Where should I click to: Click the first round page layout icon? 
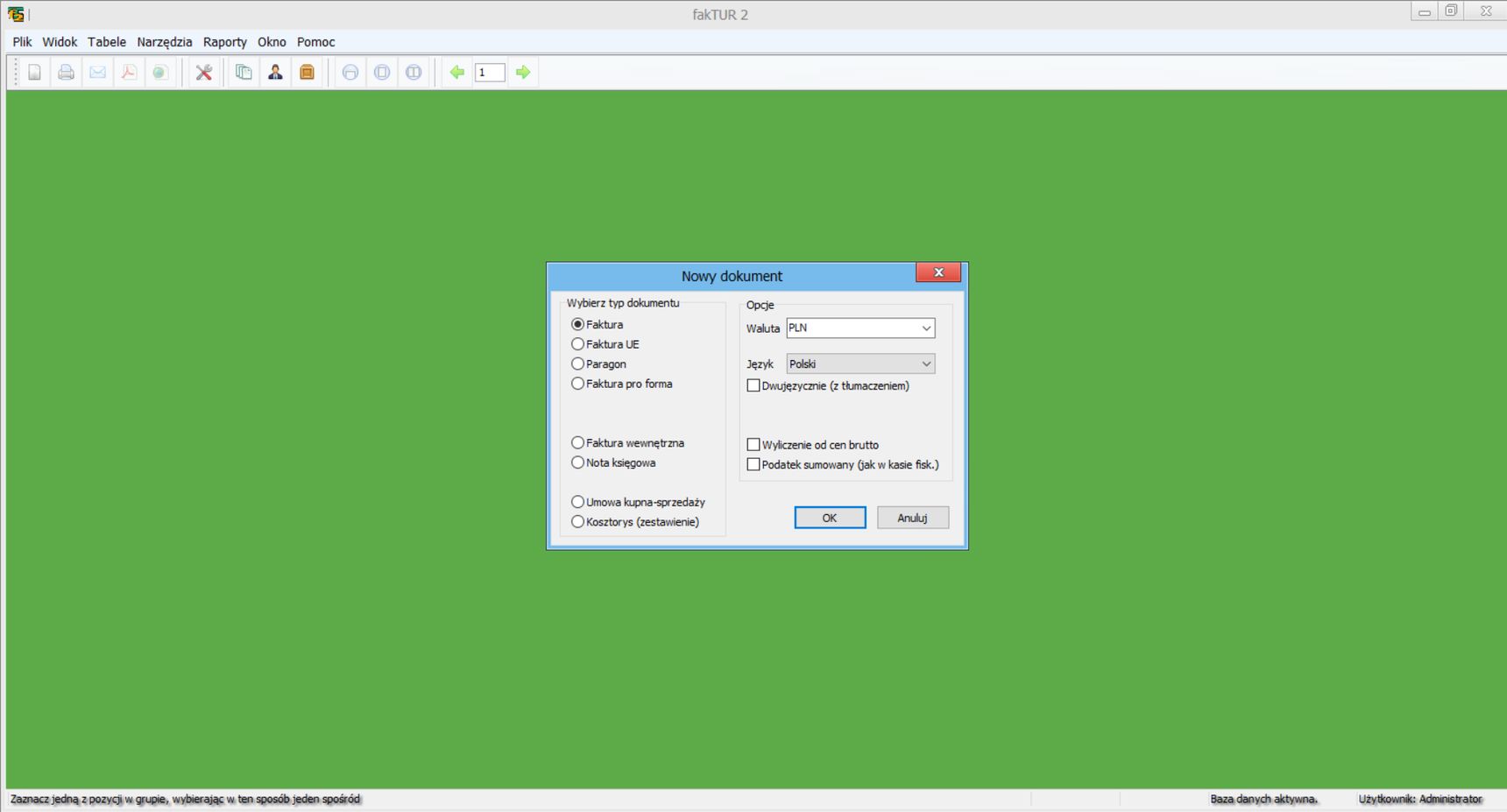pyautogui.click(x=350, y=73)
